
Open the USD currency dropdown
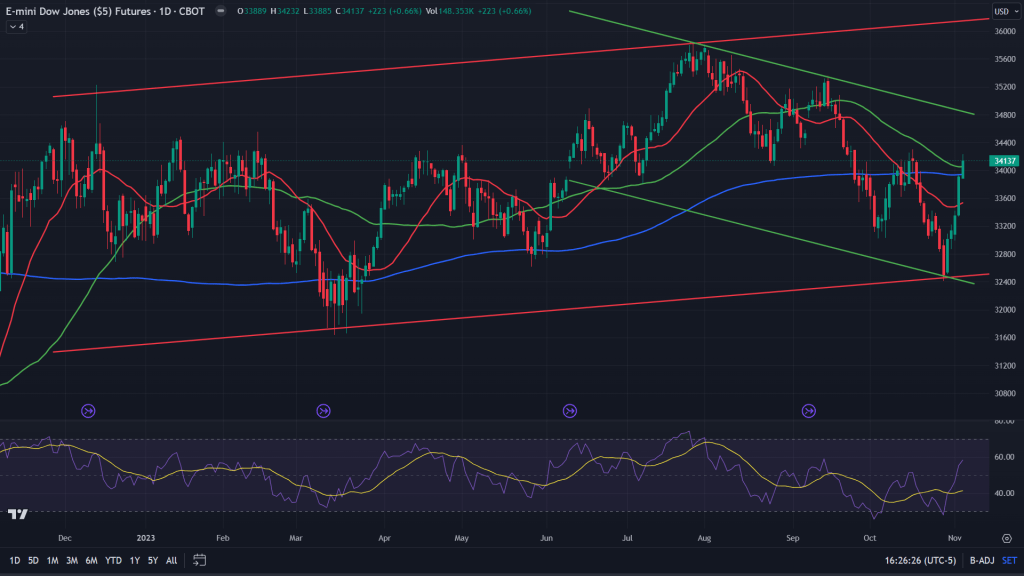[1003, 12]
